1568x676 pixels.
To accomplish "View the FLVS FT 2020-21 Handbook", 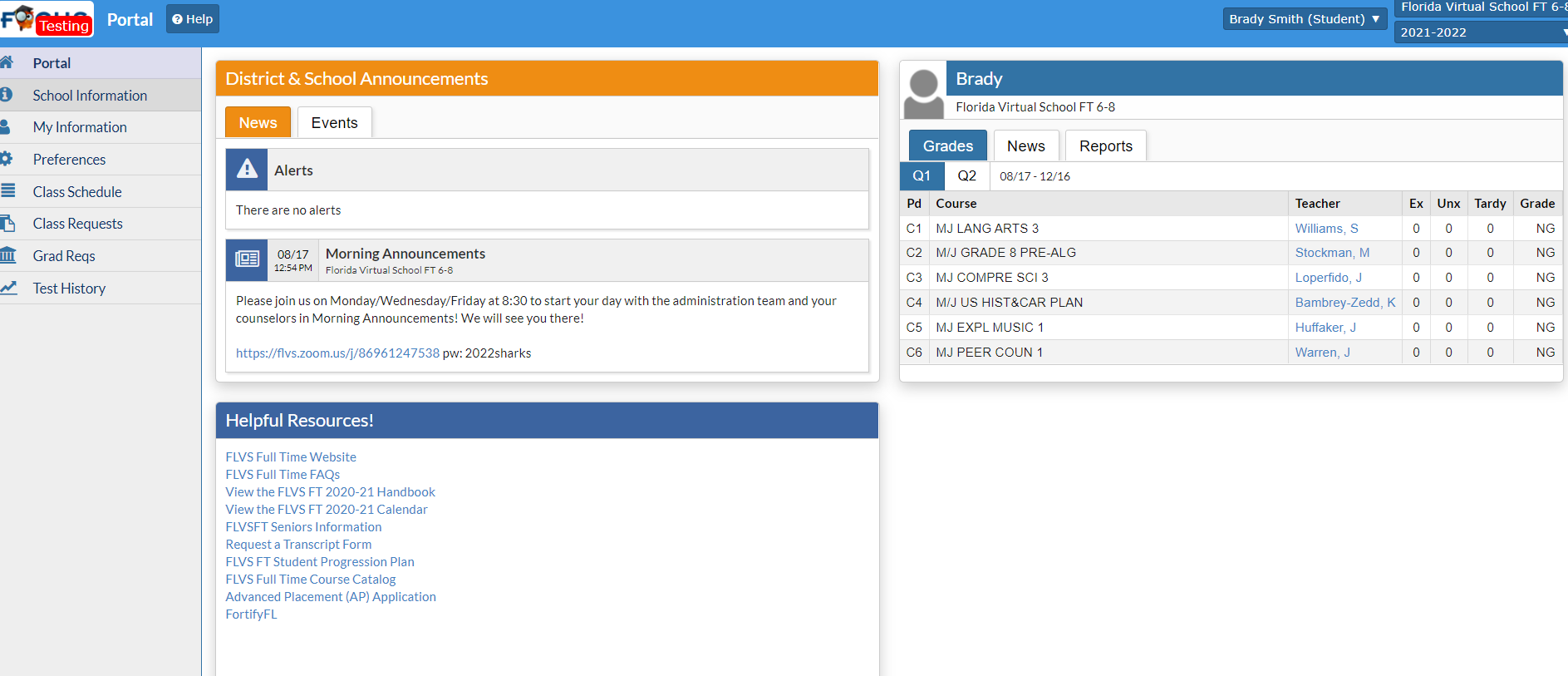I will point(330,492).
